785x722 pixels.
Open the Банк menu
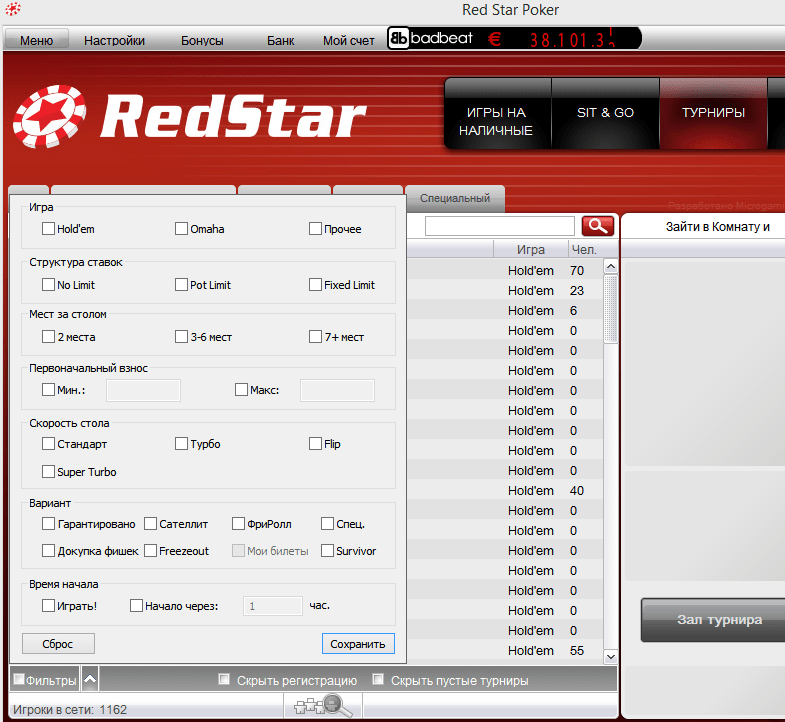pos(280,40)
